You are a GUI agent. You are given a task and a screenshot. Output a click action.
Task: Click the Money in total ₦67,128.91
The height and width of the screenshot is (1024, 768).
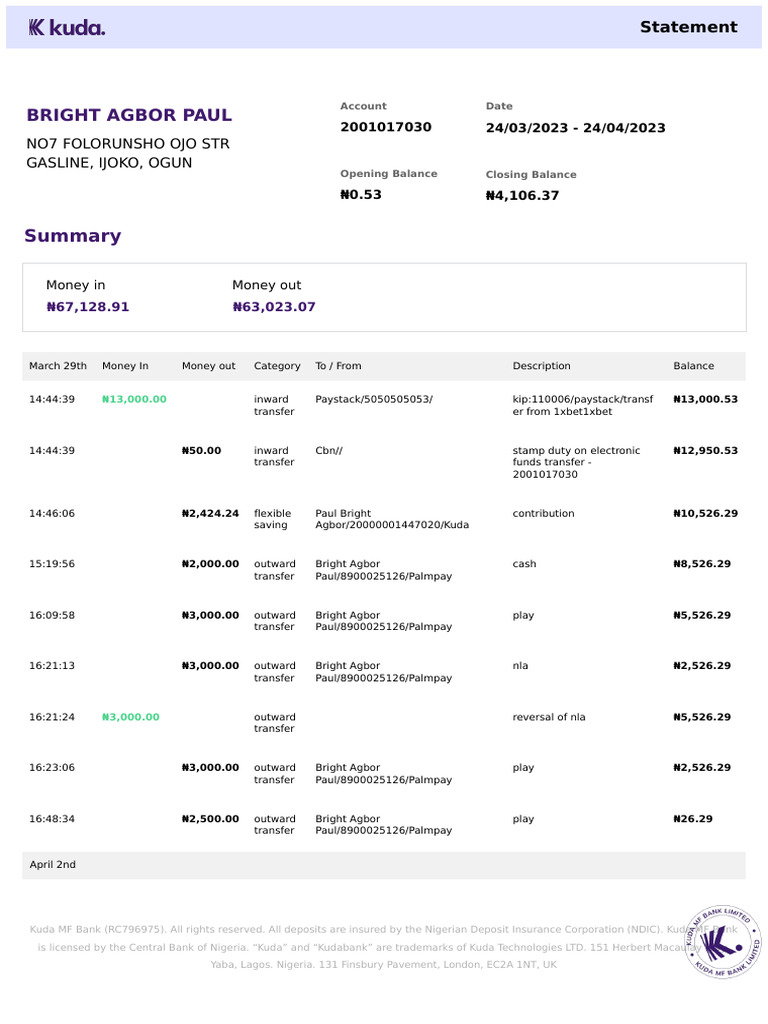[x=88, y=307]
